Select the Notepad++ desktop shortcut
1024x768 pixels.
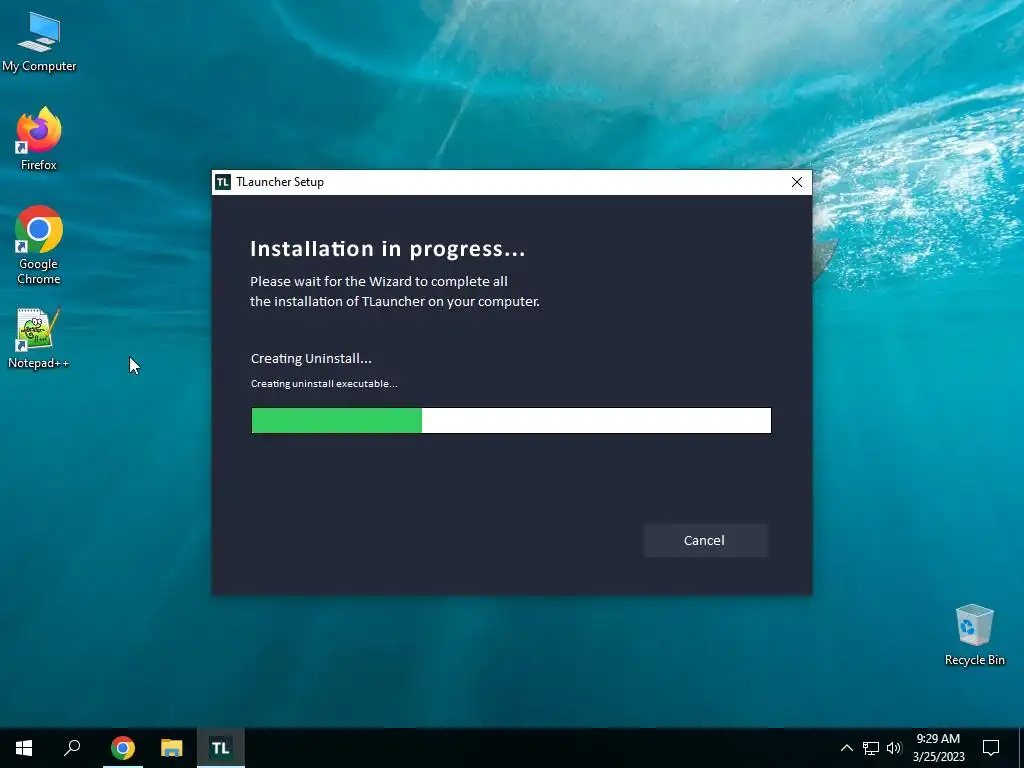pyautogui.click(x=39, y=338)
